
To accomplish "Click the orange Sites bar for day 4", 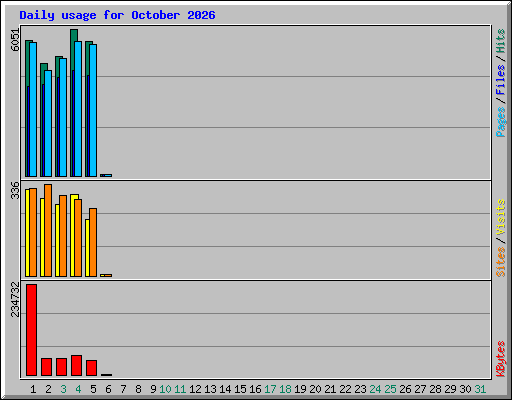I will [78, 238].
